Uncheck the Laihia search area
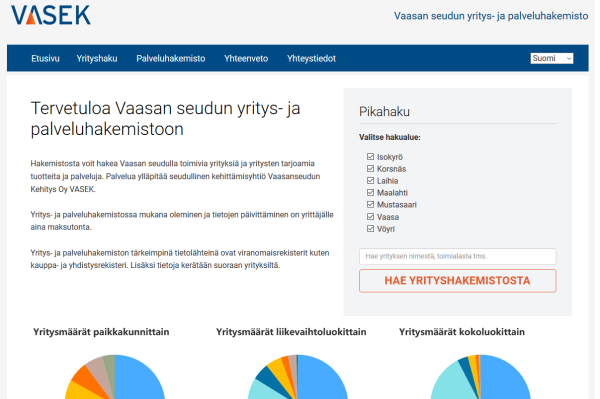This screenshot has height=399, width=600. click(370, 181)
